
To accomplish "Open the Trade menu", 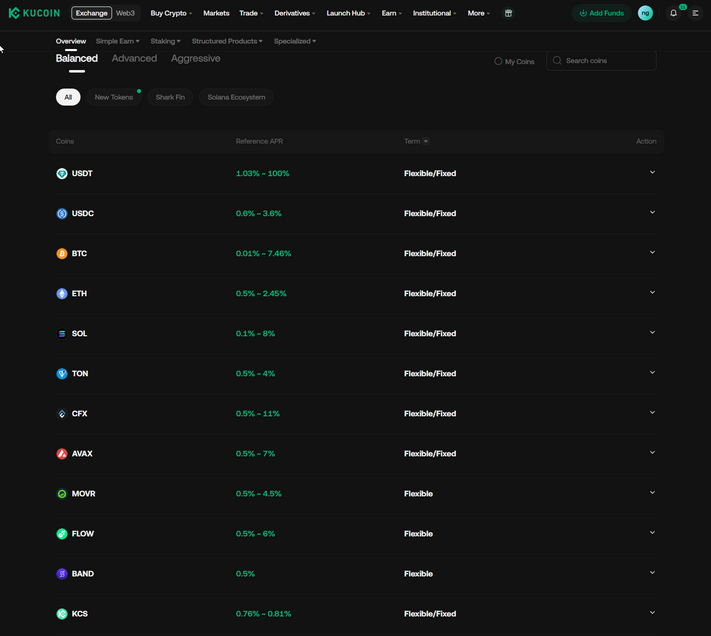I will pyautogui.click(x=251, y=13).
